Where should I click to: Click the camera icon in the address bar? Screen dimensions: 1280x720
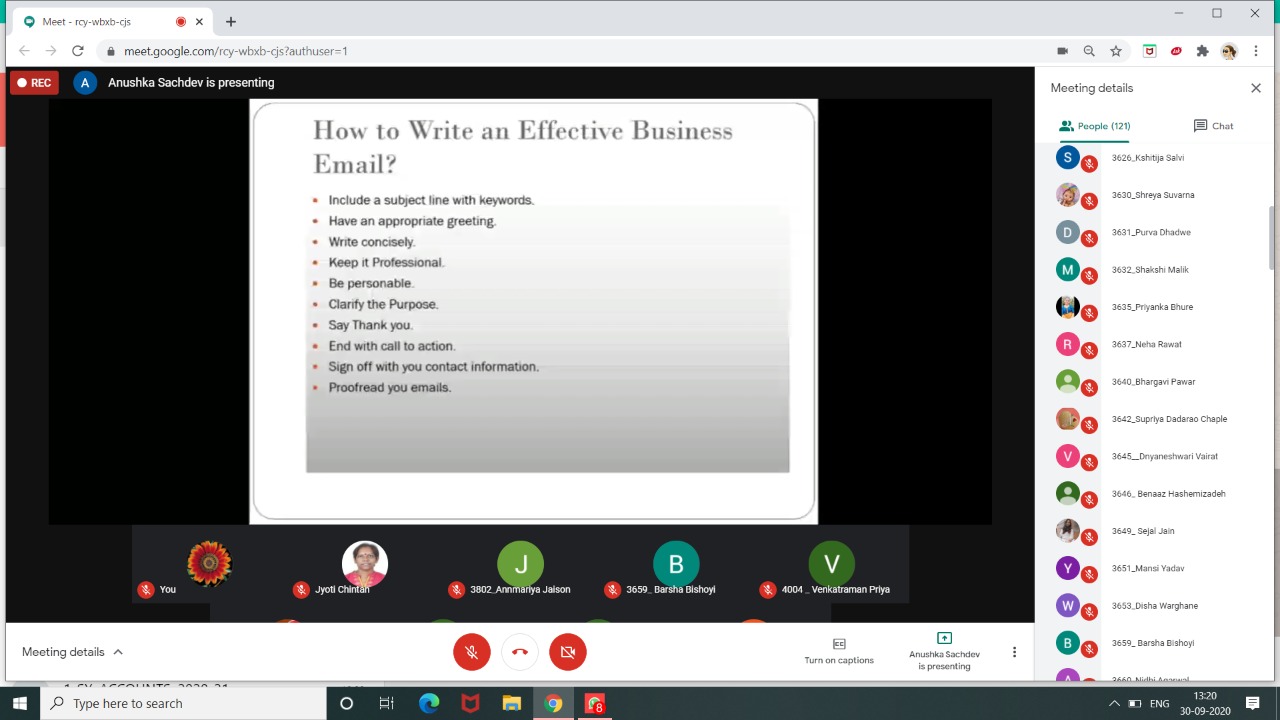1063,50
